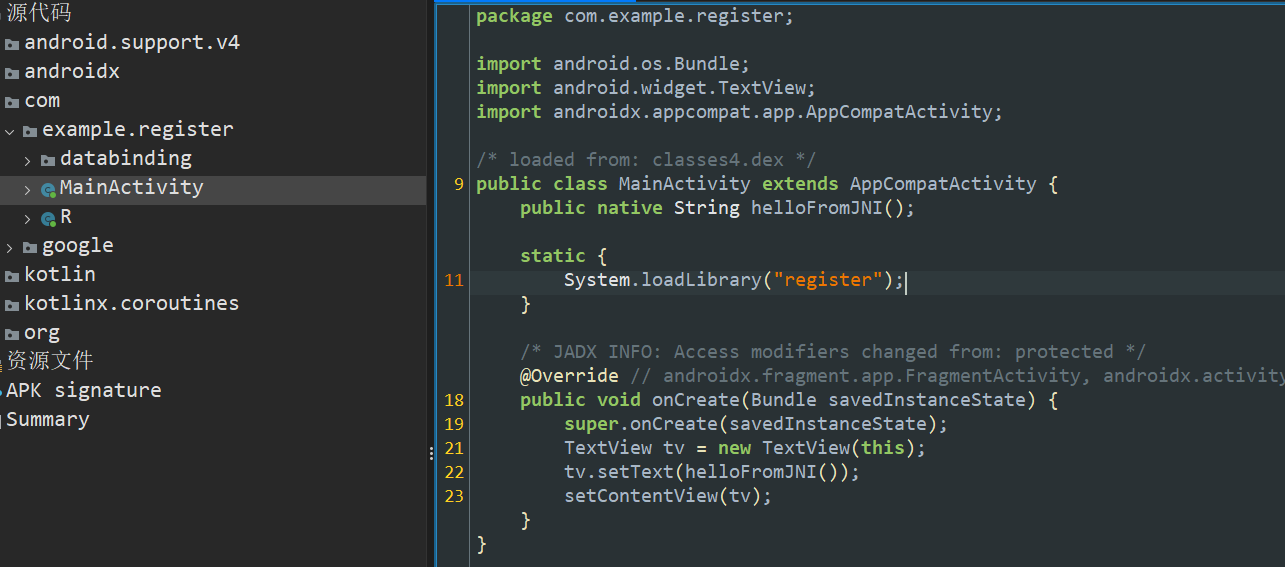Click the org package folder icon
The image size is (1285, 567).
pyautogui.click(x=12, y=334)
